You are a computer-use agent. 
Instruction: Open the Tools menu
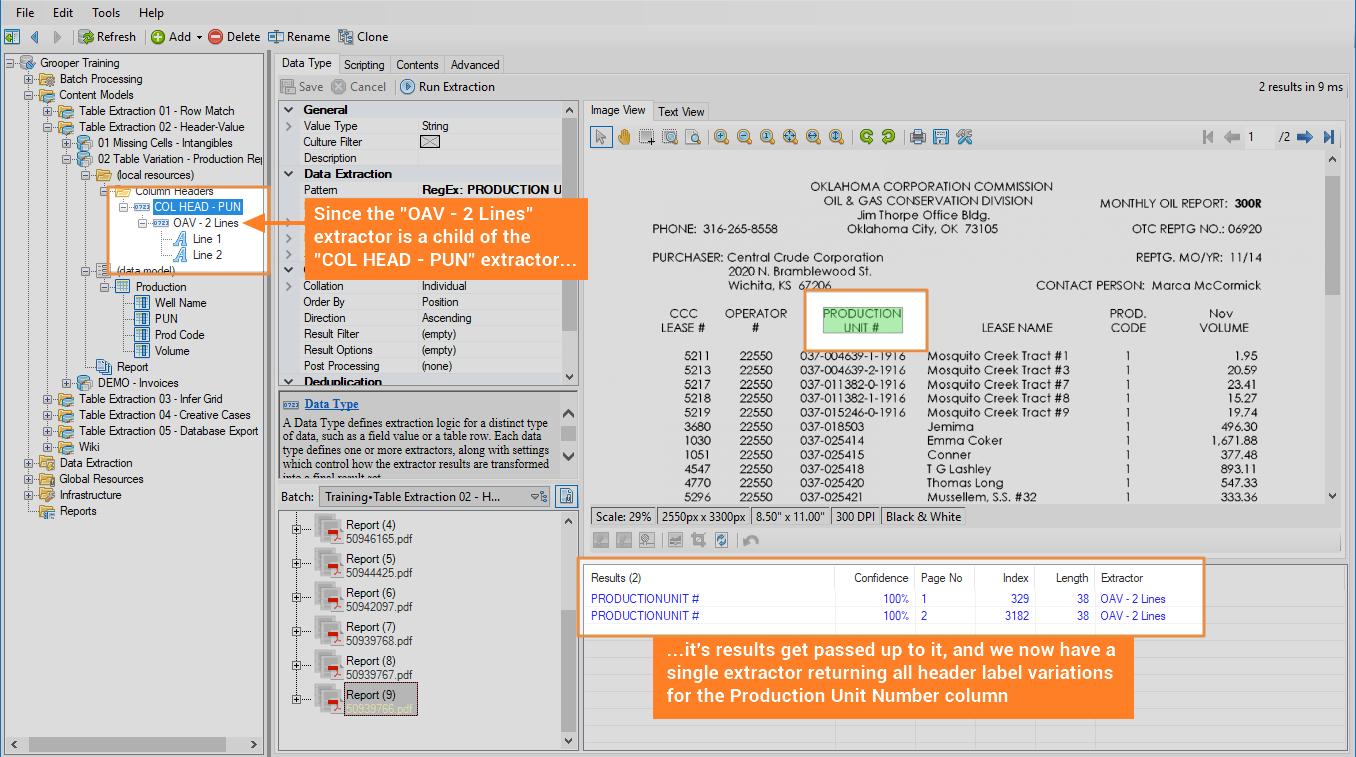106,13
